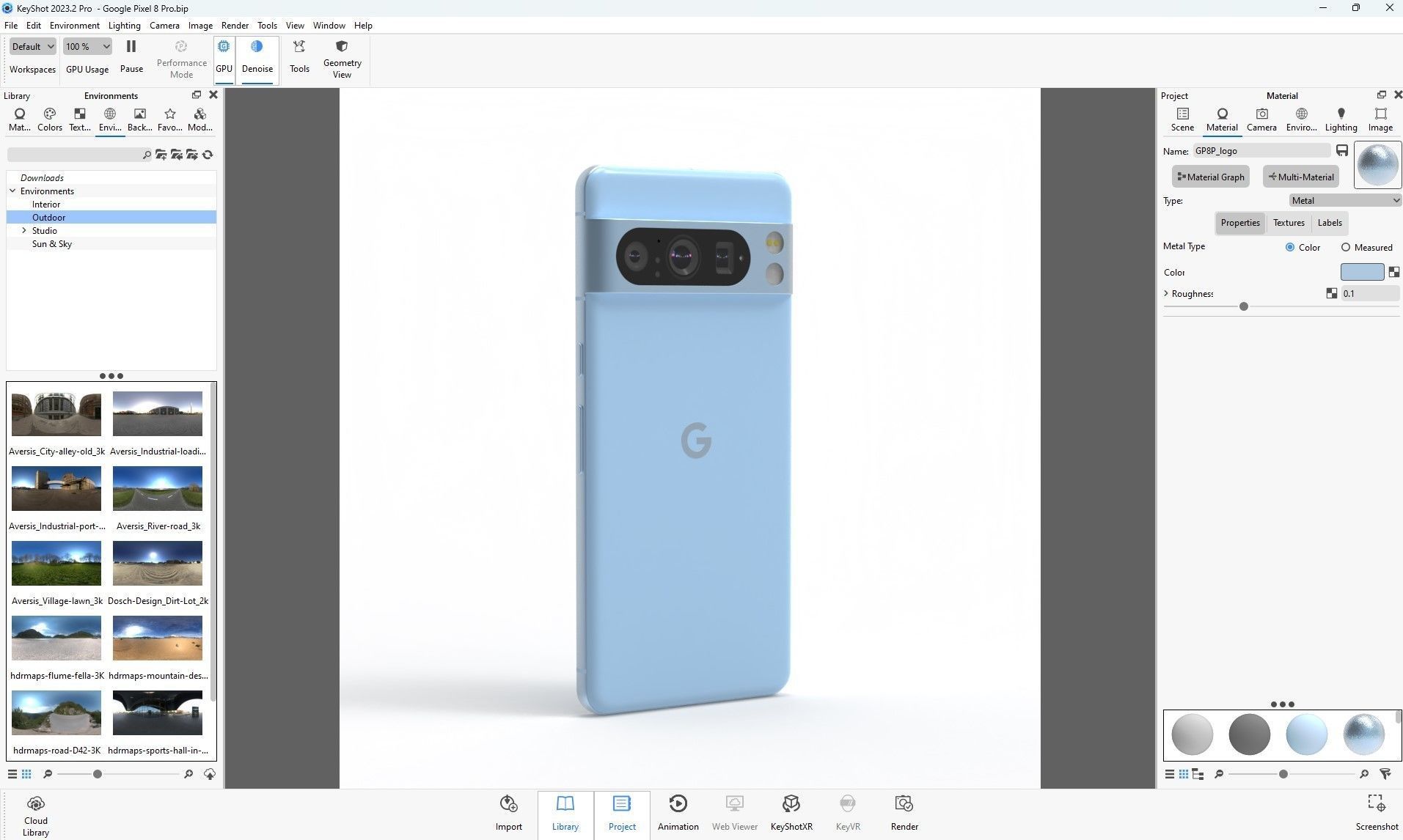Expand the Studio folder

click(24, 230)
